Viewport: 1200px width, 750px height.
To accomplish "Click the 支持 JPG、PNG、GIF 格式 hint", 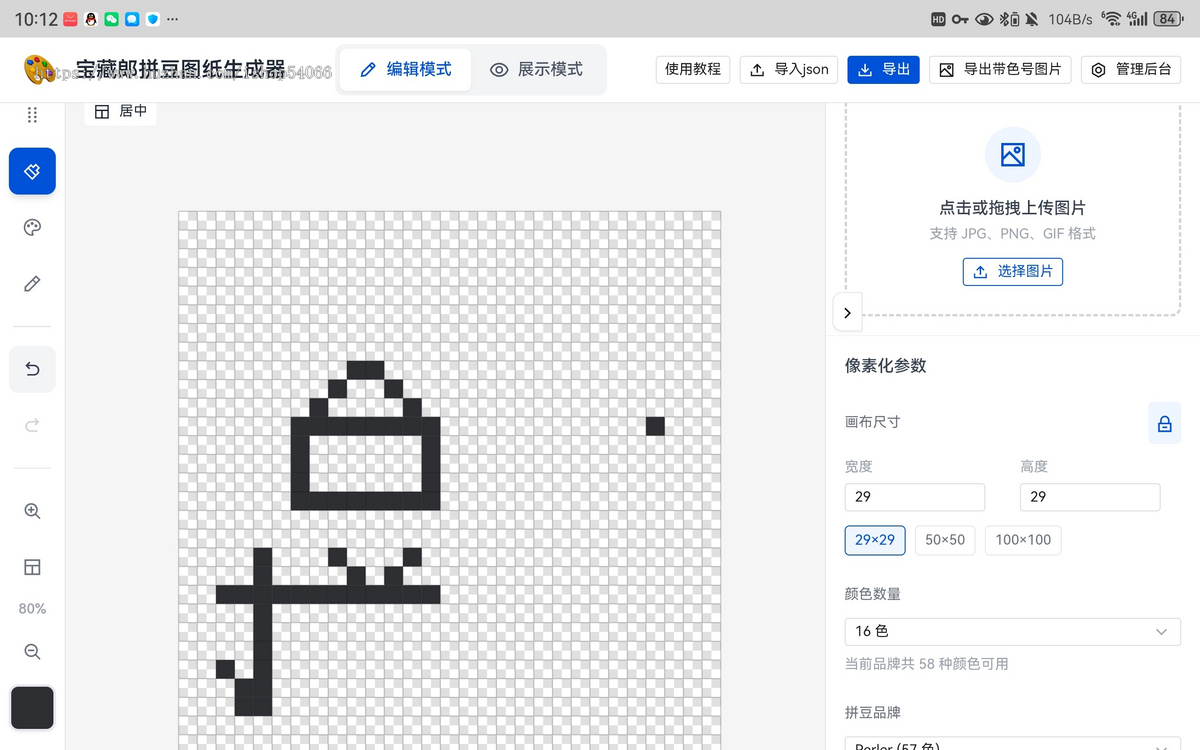I will pyautogui.click(x=1013, y=234).
